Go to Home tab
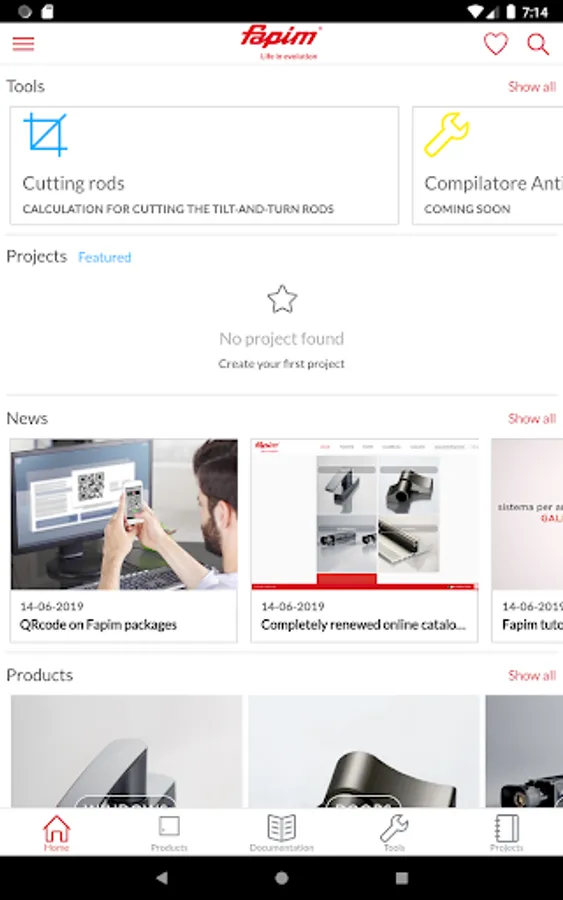The height and width of the screenshot is (900, 563). pyautogui.click(x=56, y=832)
